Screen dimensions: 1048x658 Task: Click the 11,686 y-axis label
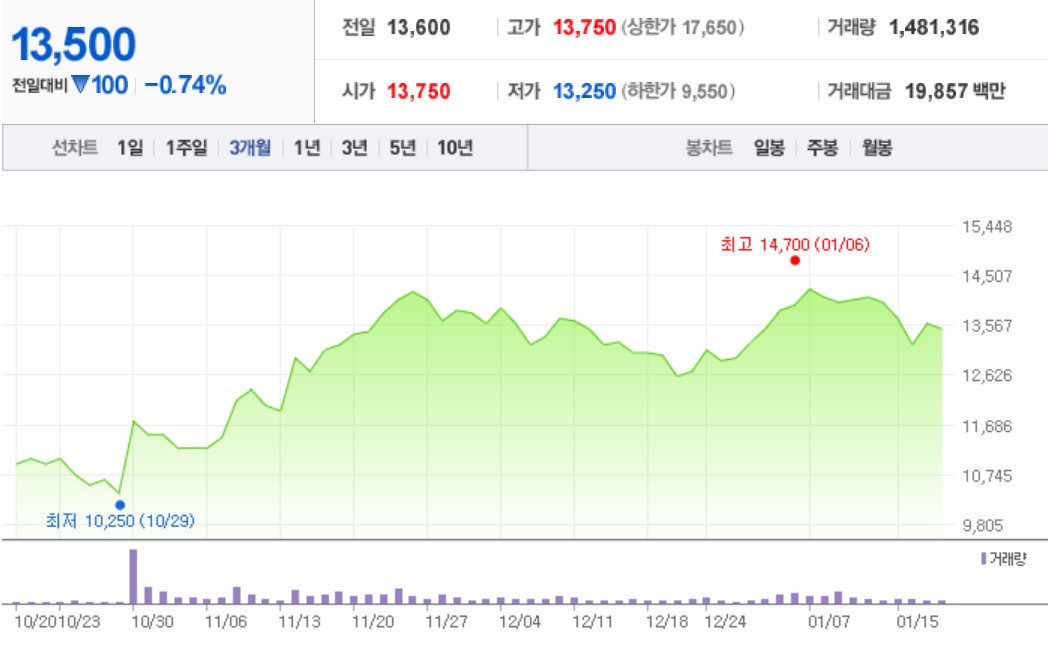(x=987, y=426)
